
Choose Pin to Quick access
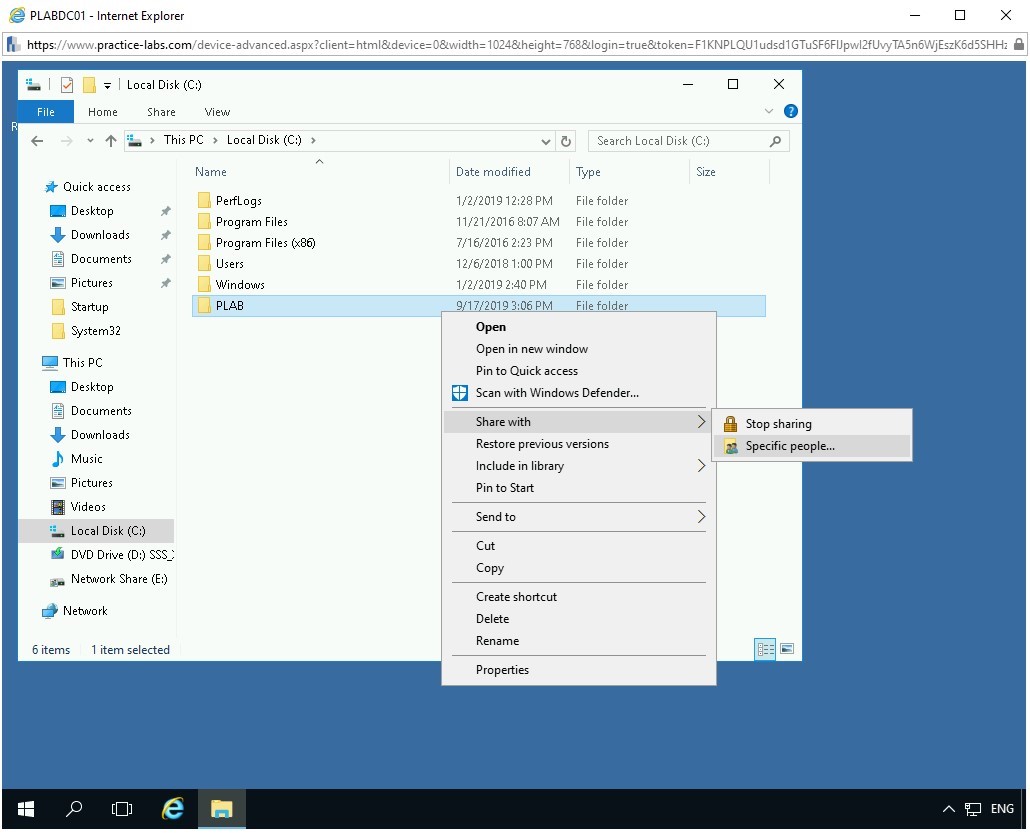526,371
